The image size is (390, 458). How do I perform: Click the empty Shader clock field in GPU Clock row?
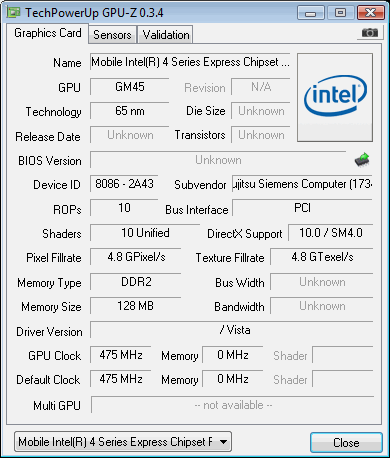[343, 355]
